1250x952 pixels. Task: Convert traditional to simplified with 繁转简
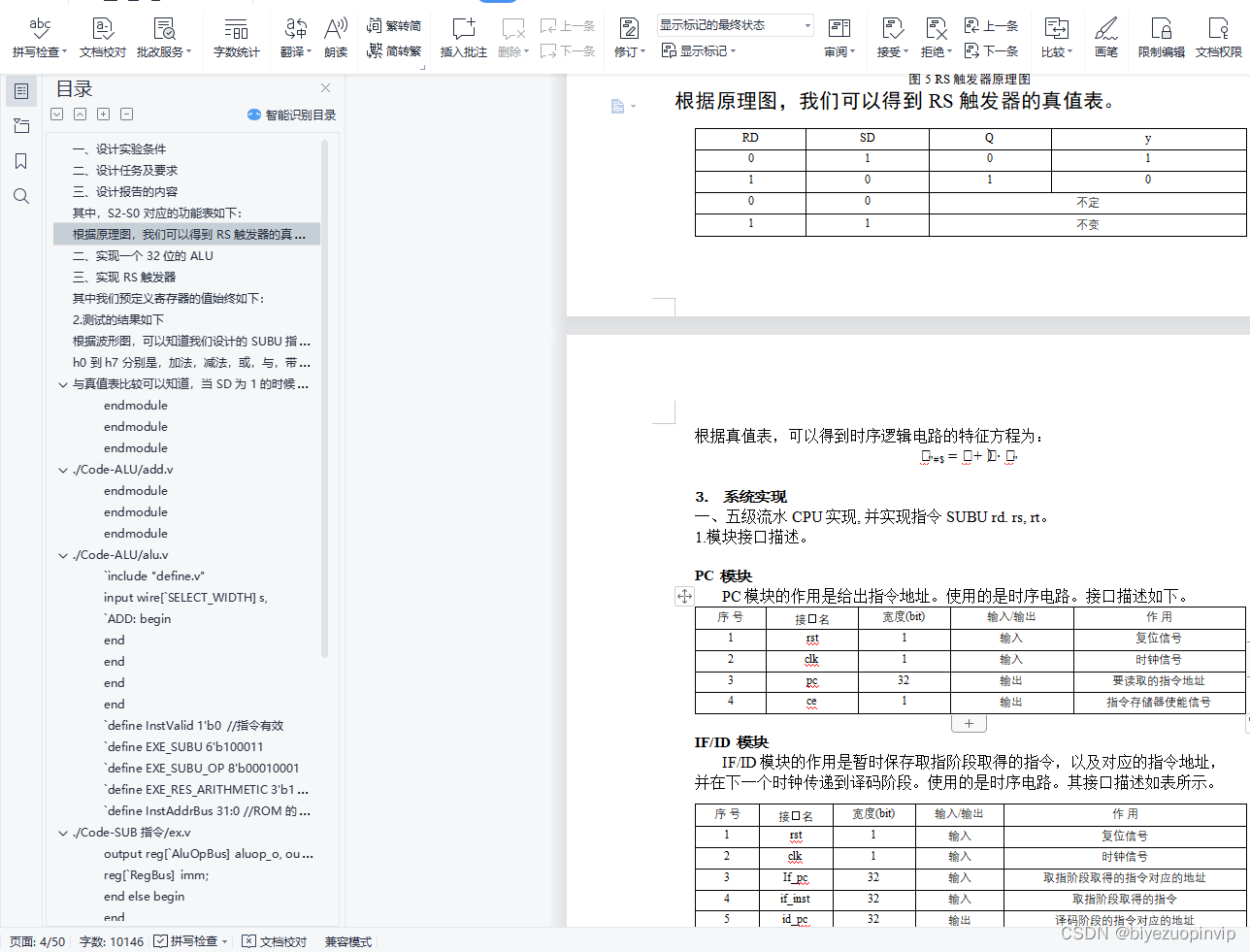tap(394, 25)
